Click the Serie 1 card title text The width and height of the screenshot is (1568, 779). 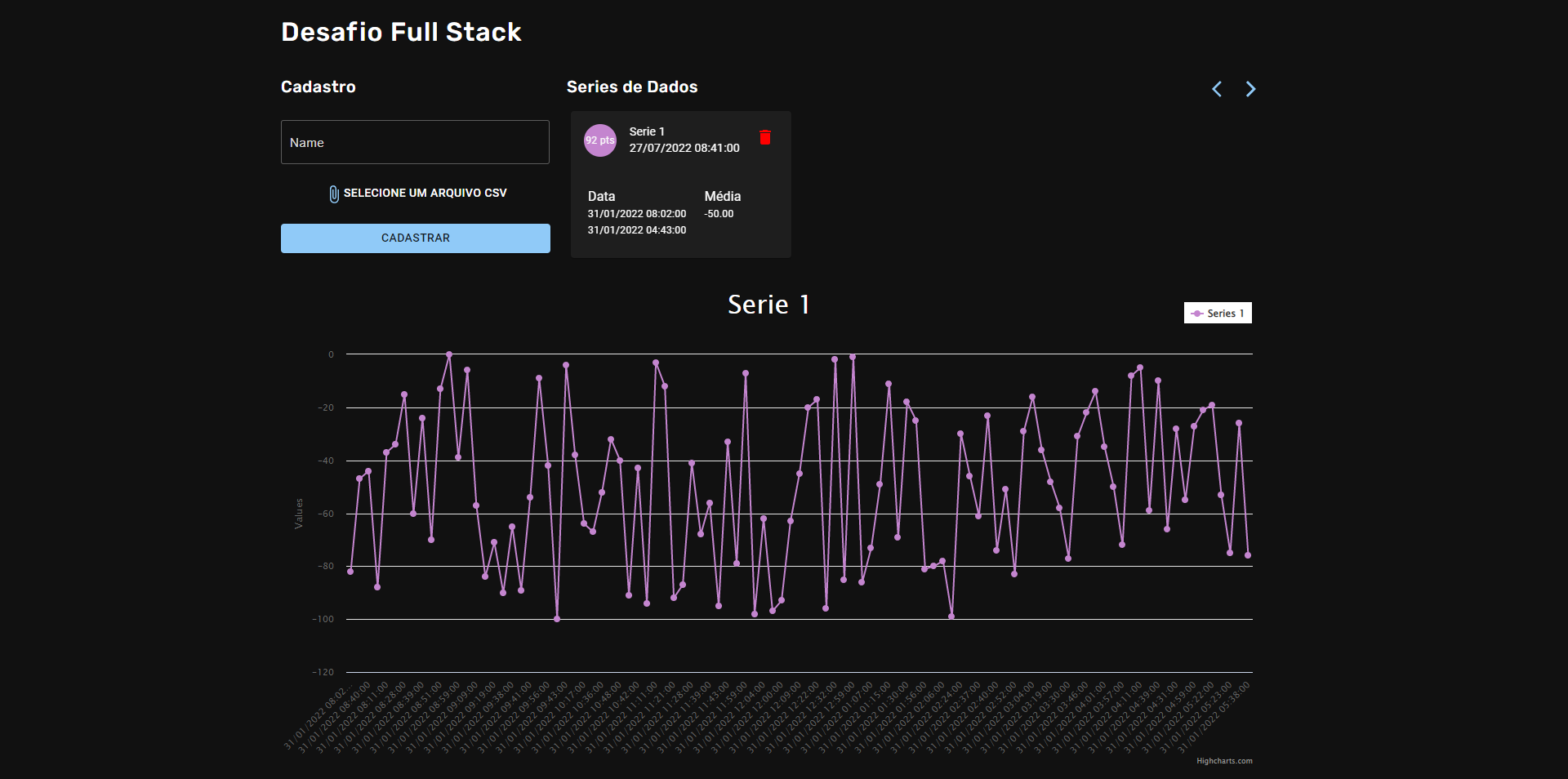click(x=647, y=131)
